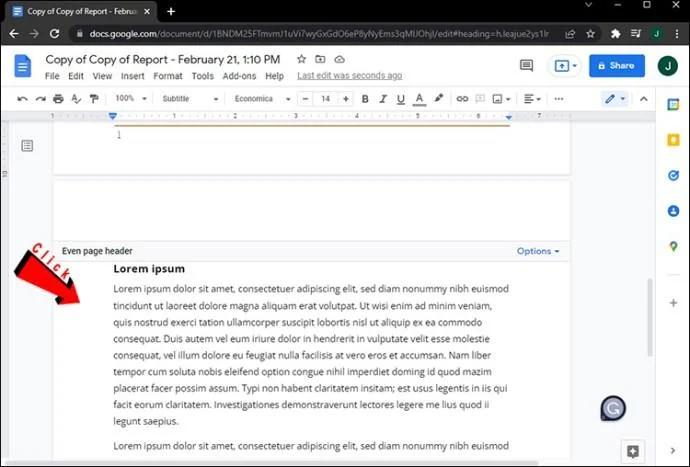Image resolution: width=690 pixels, height=467 pixels.
Task: Open comment history icon
Action: click(526, 66)
